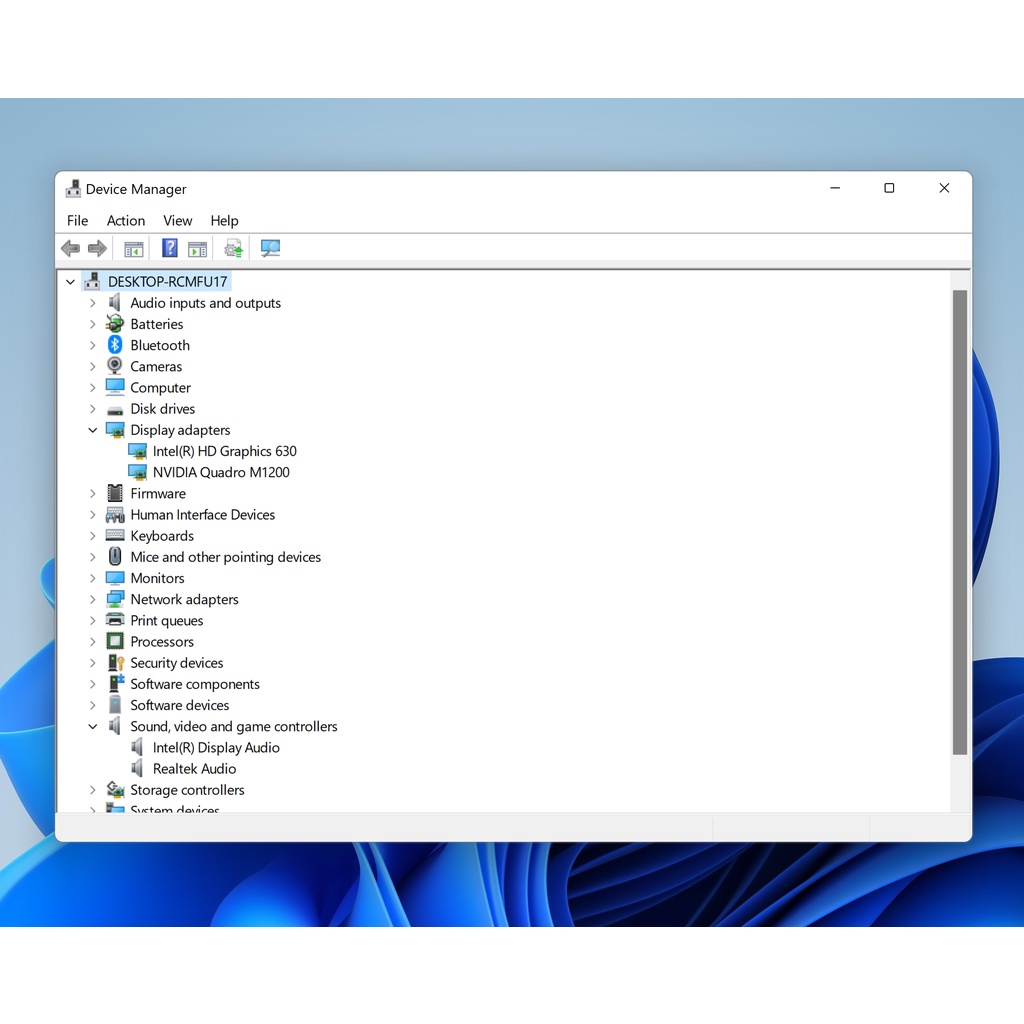
Task: Select Intel(R) HD Graphics 630 adapter
Action: click(224, 452)
